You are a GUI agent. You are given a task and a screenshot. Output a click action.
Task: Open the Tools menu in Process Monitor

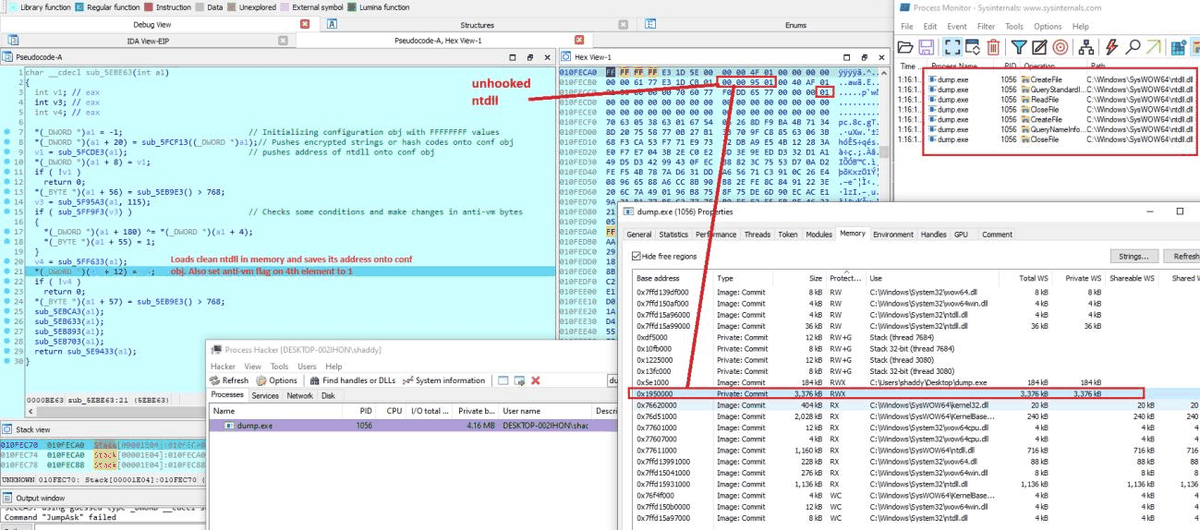[1015, 27]
